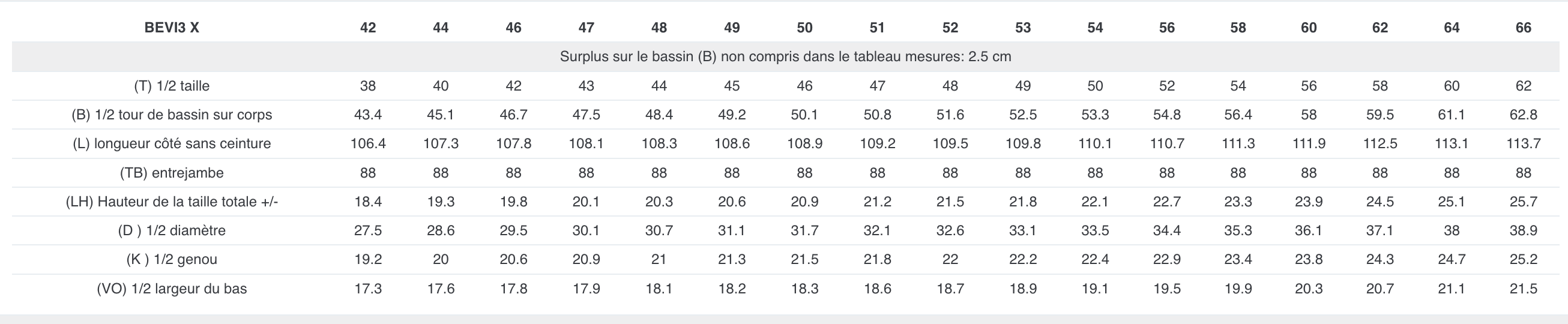
Task: Select size column header 54
Action: [1095, 28]
